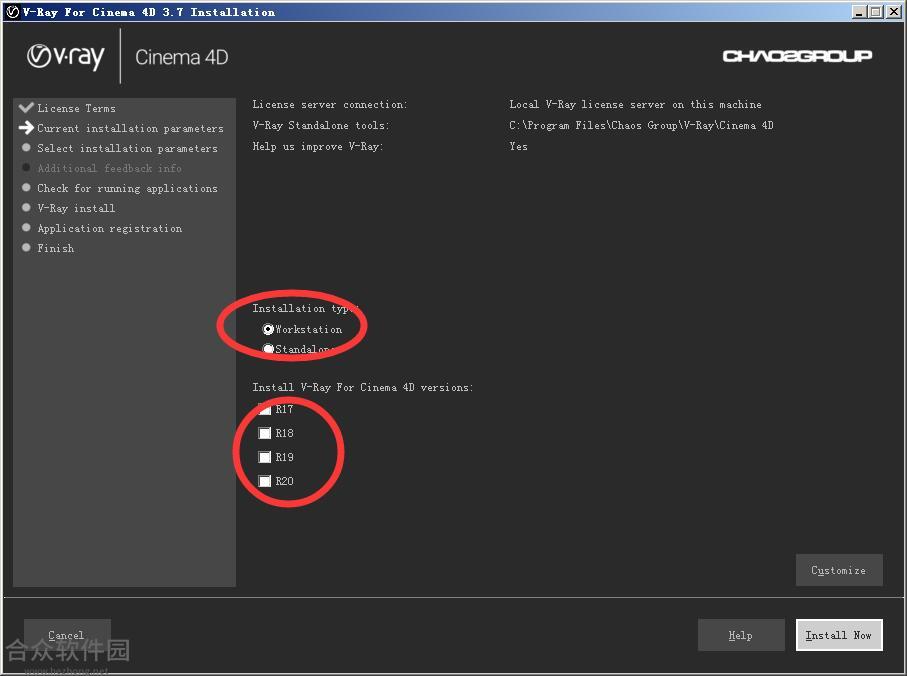
Task: Click the C:\Program Files\Chaos Group path
Action: coord(641,125)
